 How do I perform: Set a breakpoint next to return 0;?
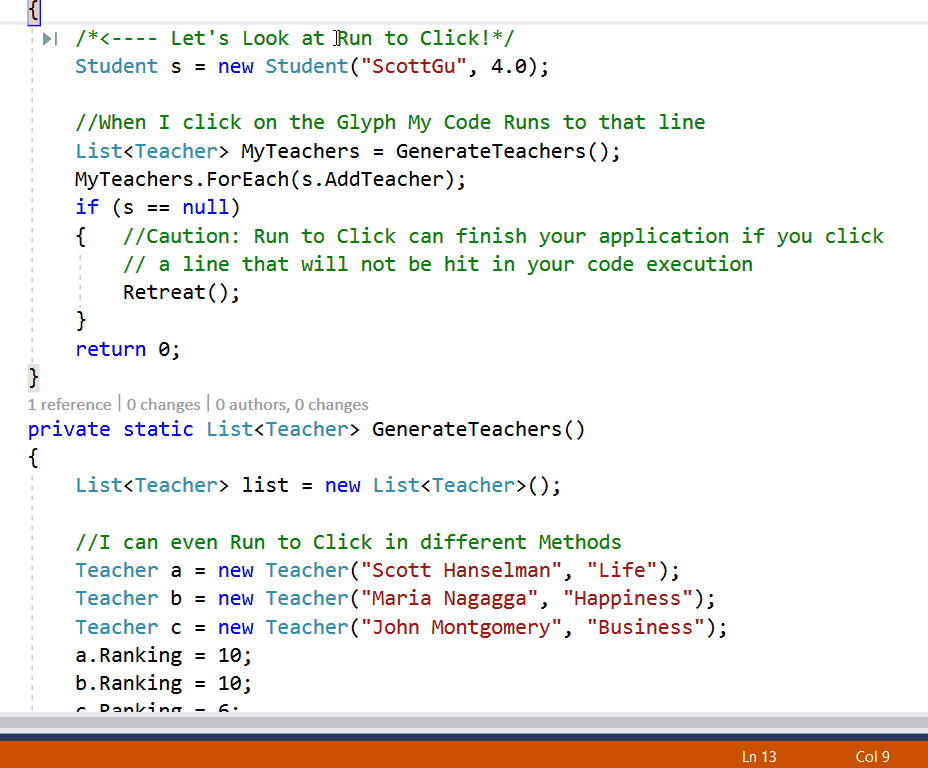point(10,349)
